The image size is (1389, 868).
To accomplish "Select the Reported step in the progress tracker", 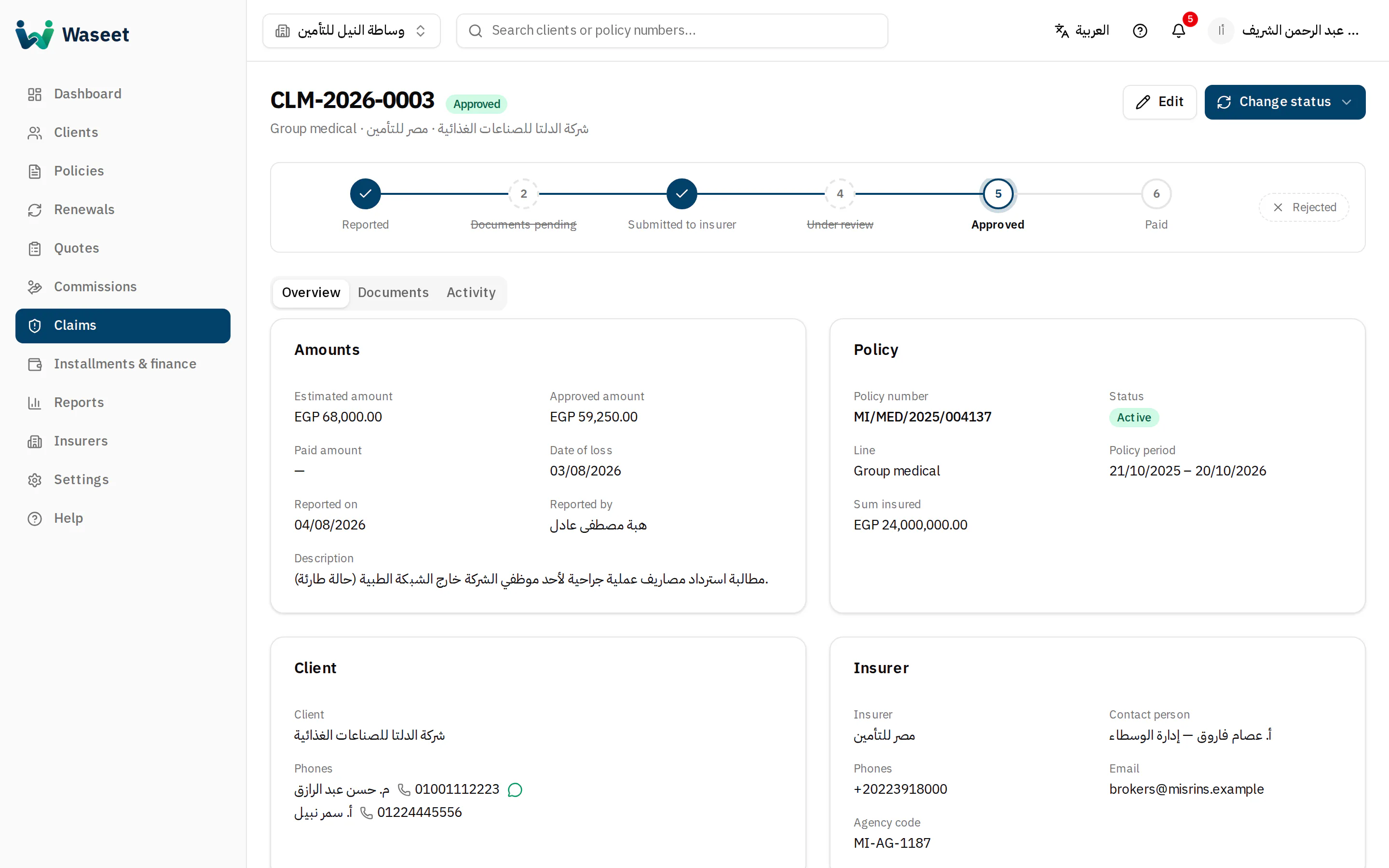I will click(x=365, y=194).
